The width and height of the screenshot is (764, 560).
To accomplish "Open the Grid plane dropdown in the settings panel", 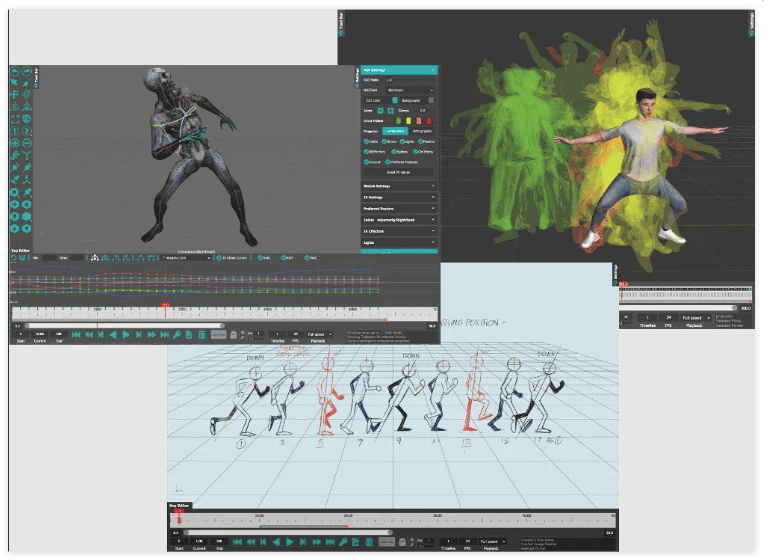I will pos(410,90).
